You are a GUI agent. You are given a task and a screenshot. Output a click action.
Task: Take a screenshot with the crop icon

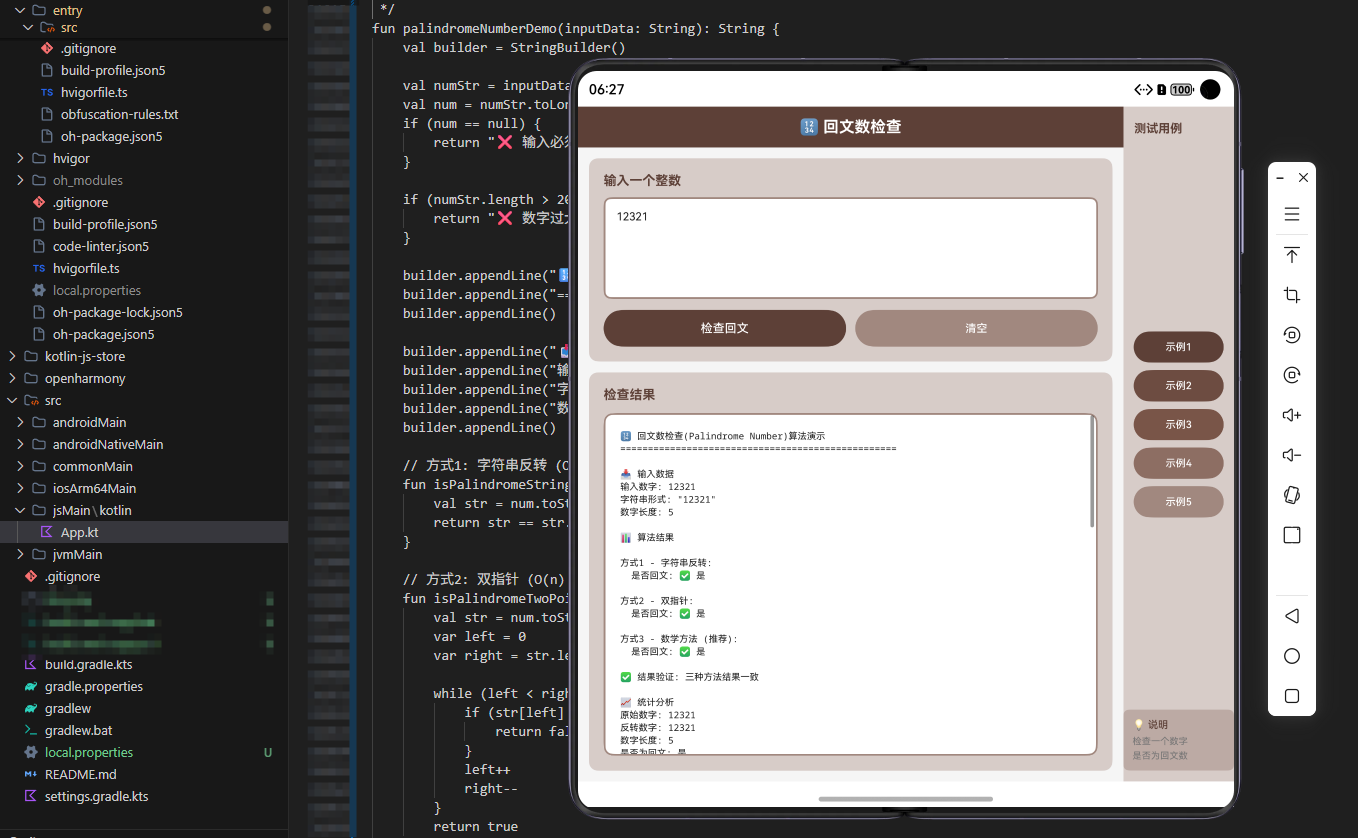pyautogui.click(x=1292, y=295)
